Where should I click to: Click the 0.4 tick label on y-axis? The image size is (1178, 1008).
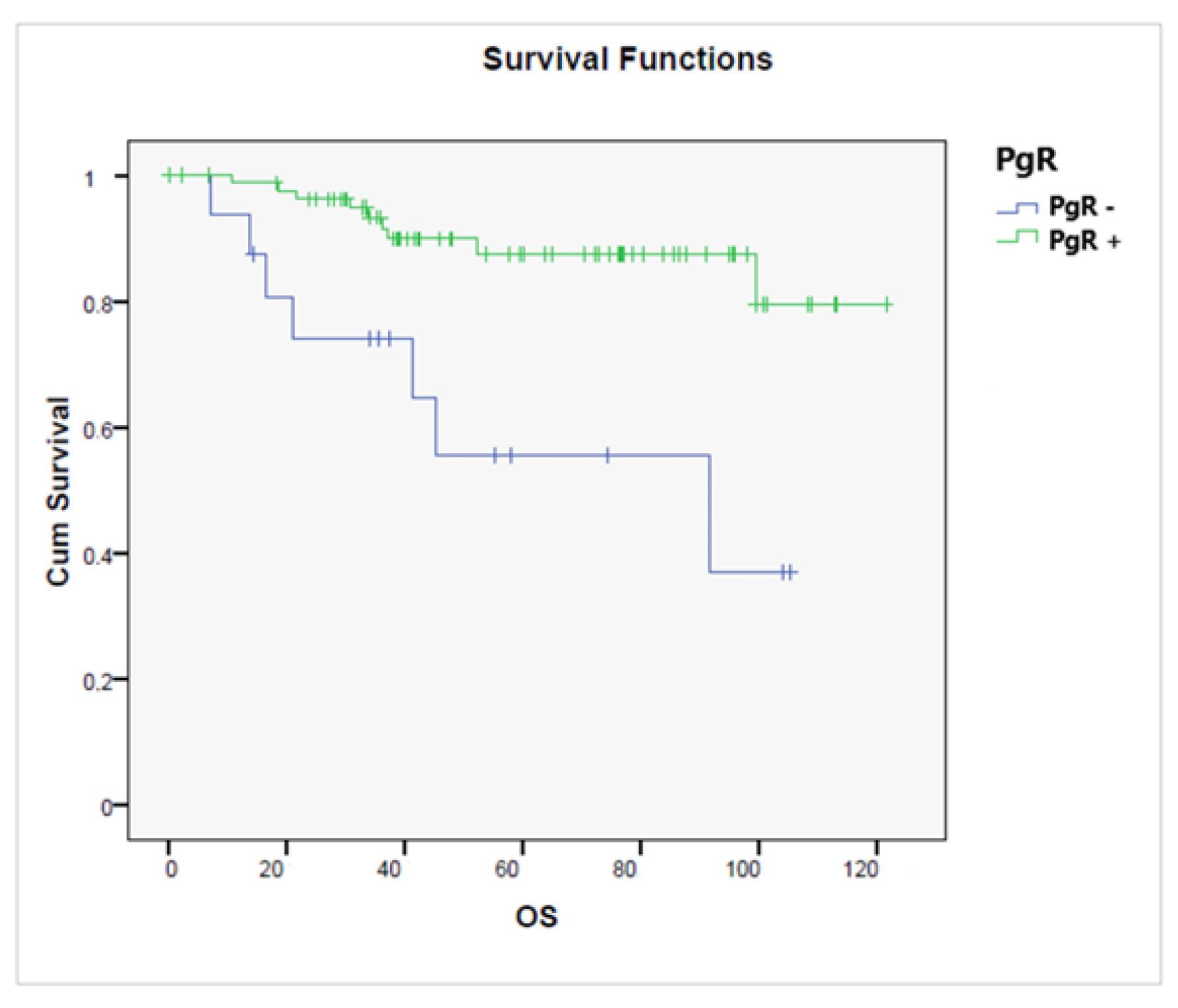coord(96,556)
